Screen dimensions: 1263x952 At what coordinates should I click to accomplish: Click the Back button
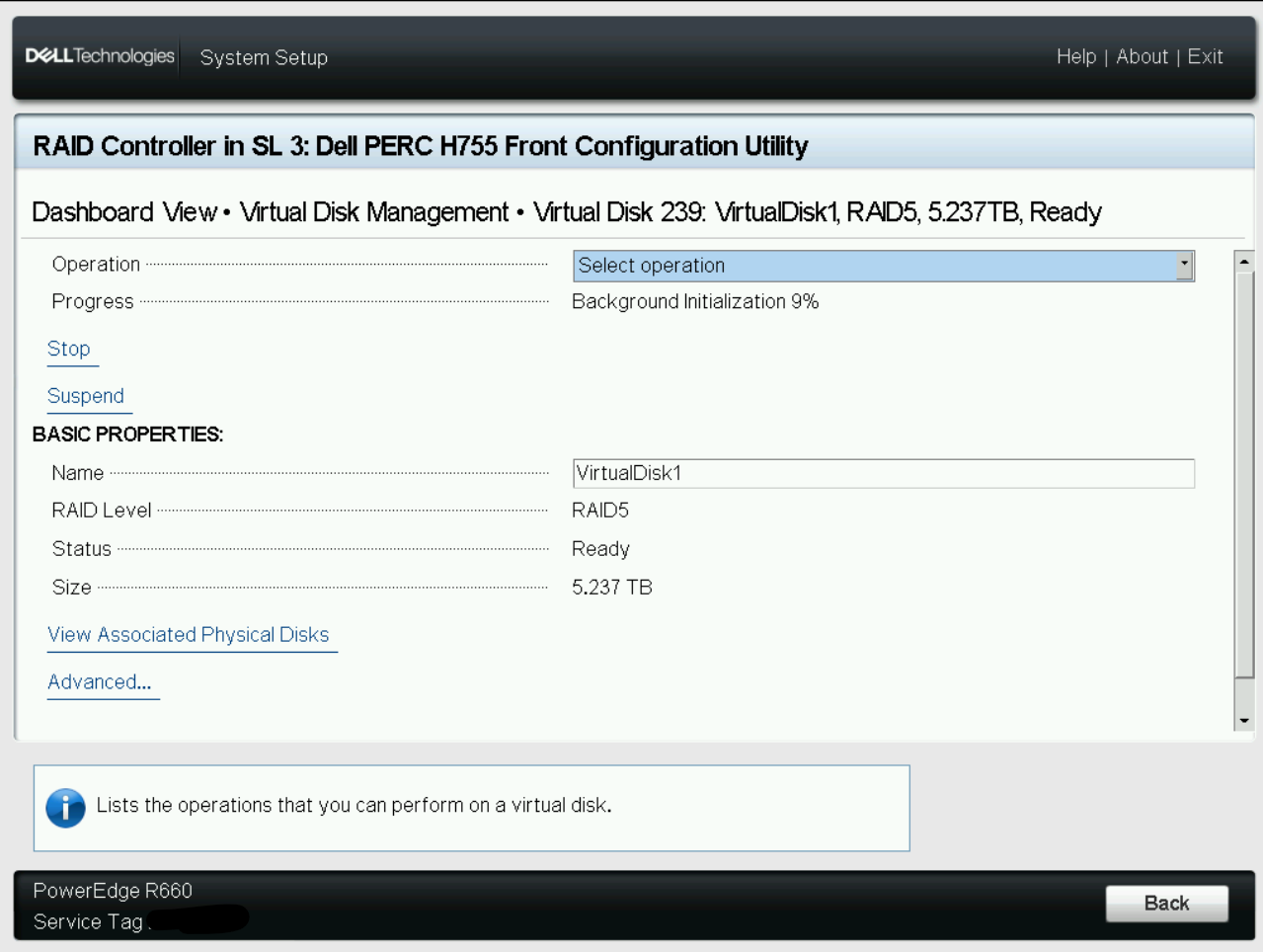point(1166,904)
